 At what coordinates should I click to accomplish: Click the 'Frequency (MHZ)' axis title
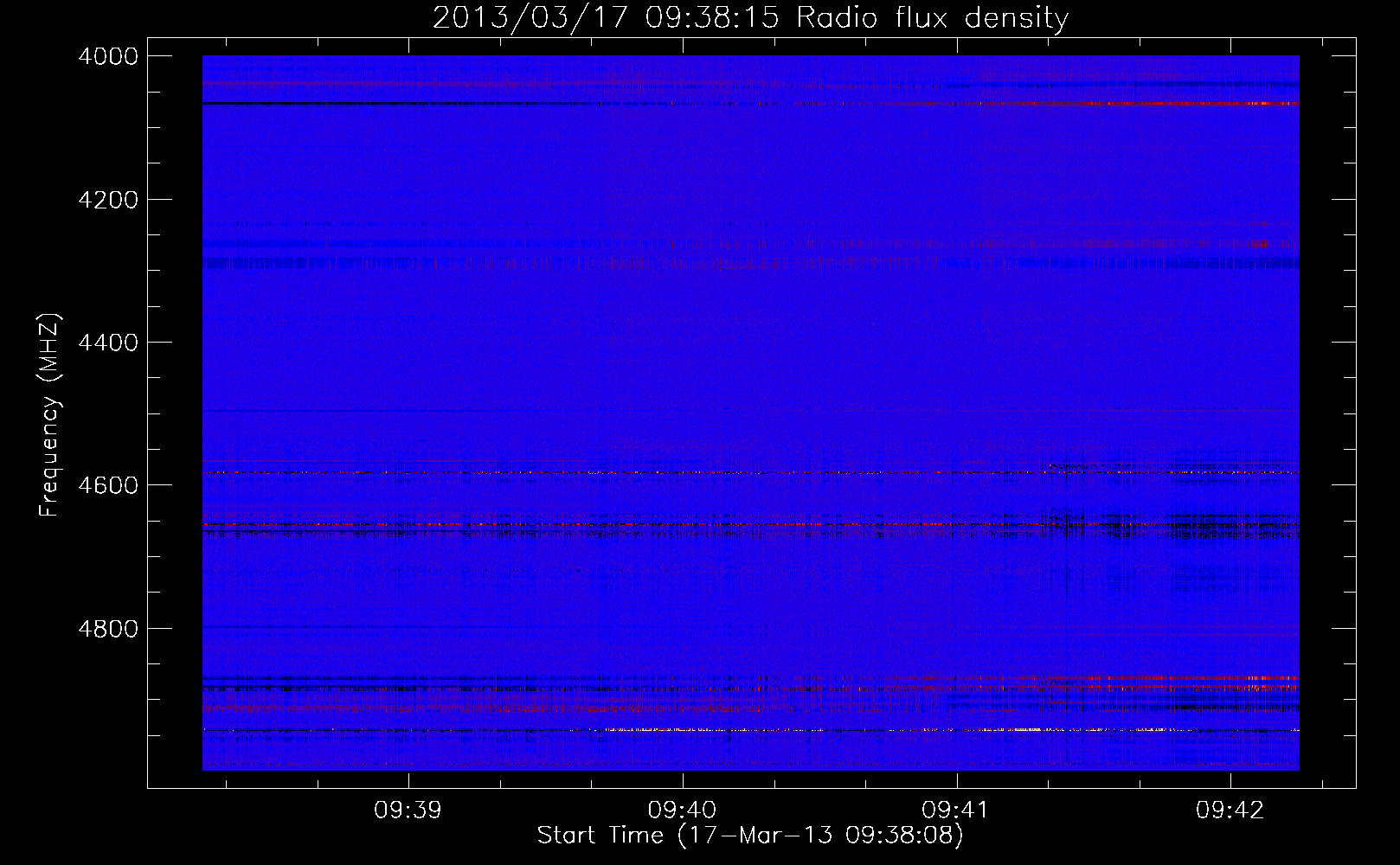[x=50, y=415]
